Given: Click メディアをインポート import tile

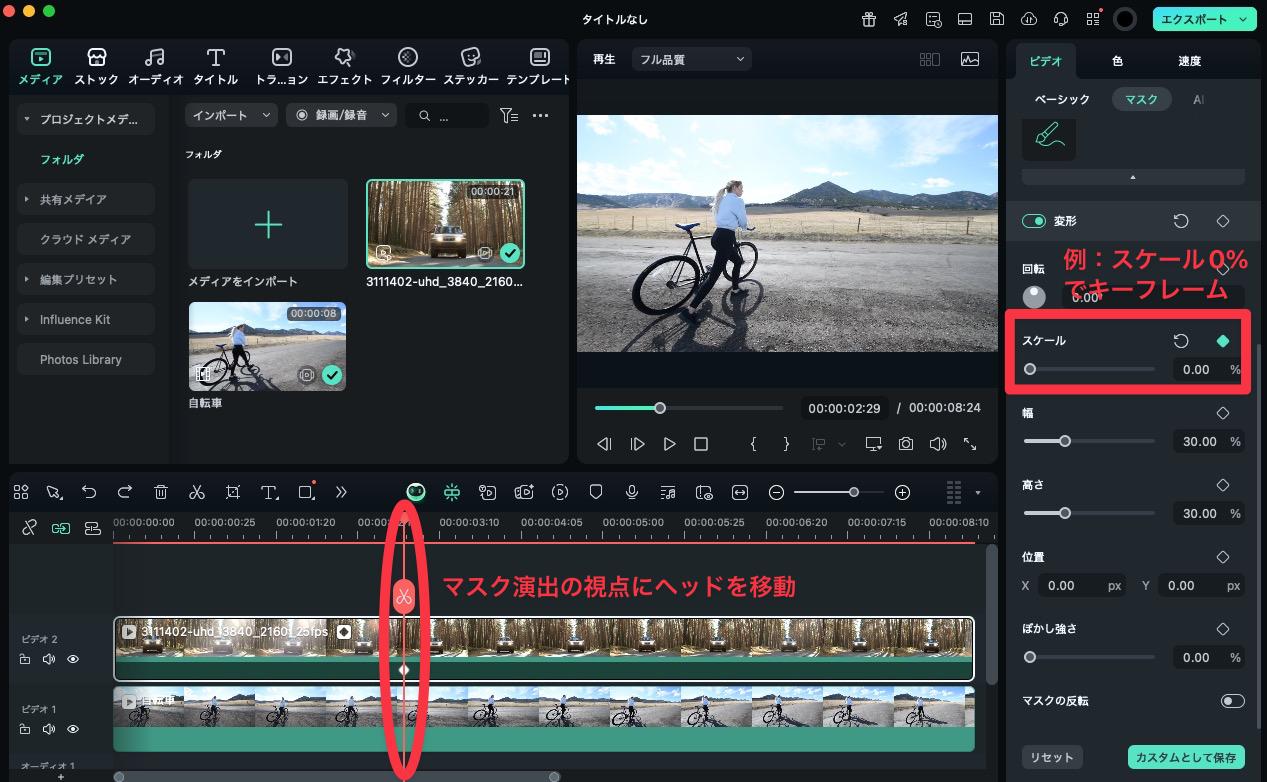Looking at the screenshot, I should click(268, 224).
